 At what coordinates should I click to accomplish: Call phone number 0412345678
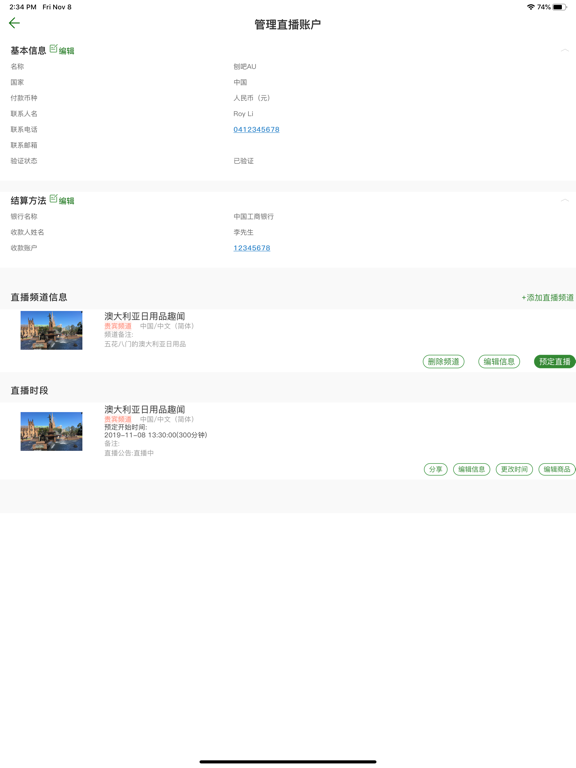[x=256, y=129]
